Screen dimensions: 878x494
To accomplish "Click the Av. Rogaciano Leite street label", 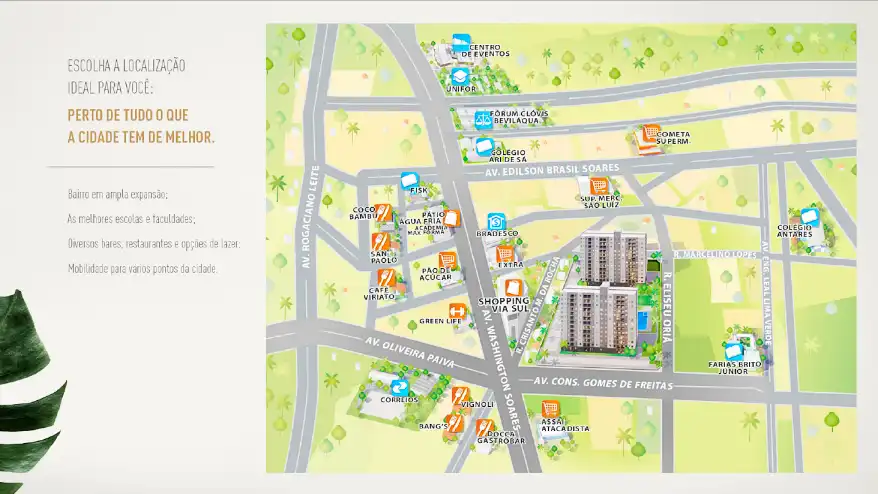I will pyautogui.click(x=310, y=217).
